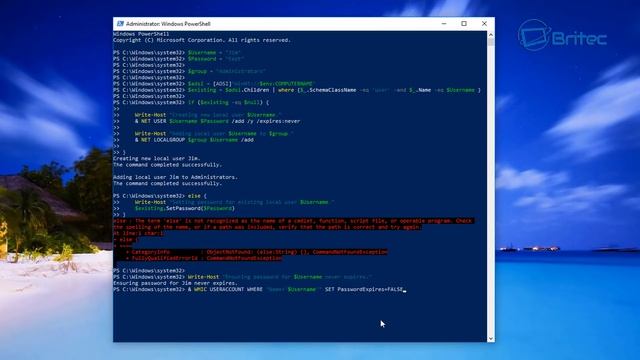640x360 pixels.
Task: Click the PowerShell icon in the title bar
Action: click(x=120, y=24)
